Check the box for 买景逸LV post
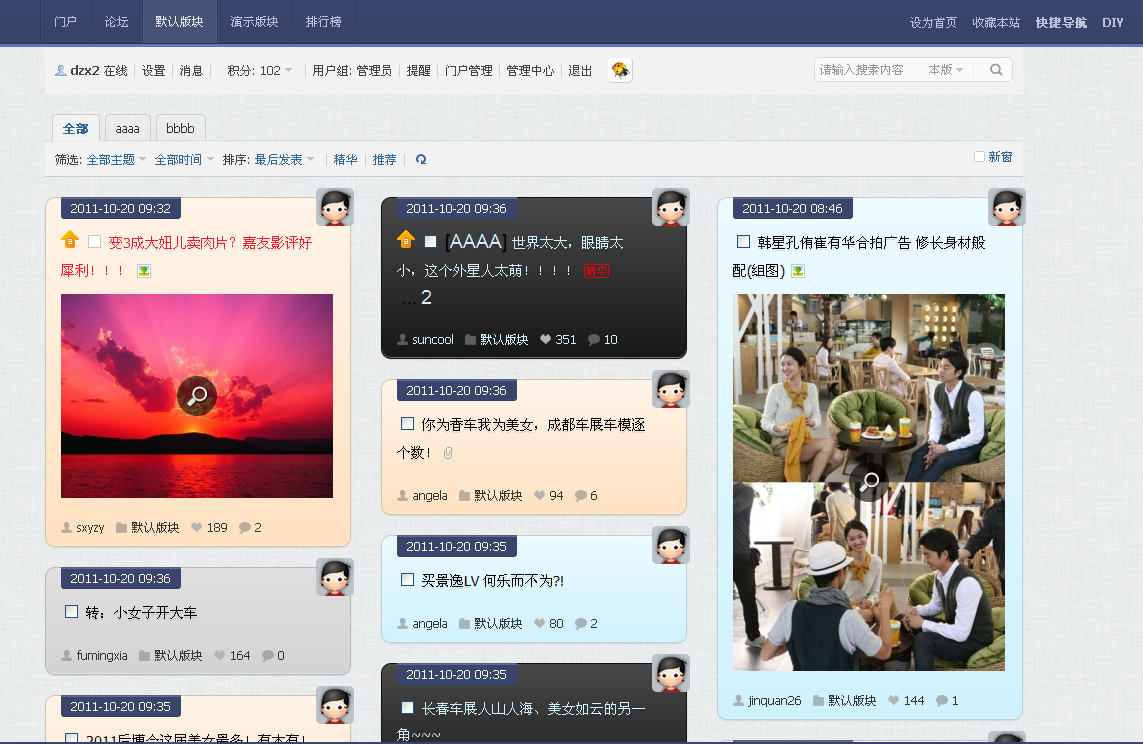1143x744 pixels. point(407,579)
